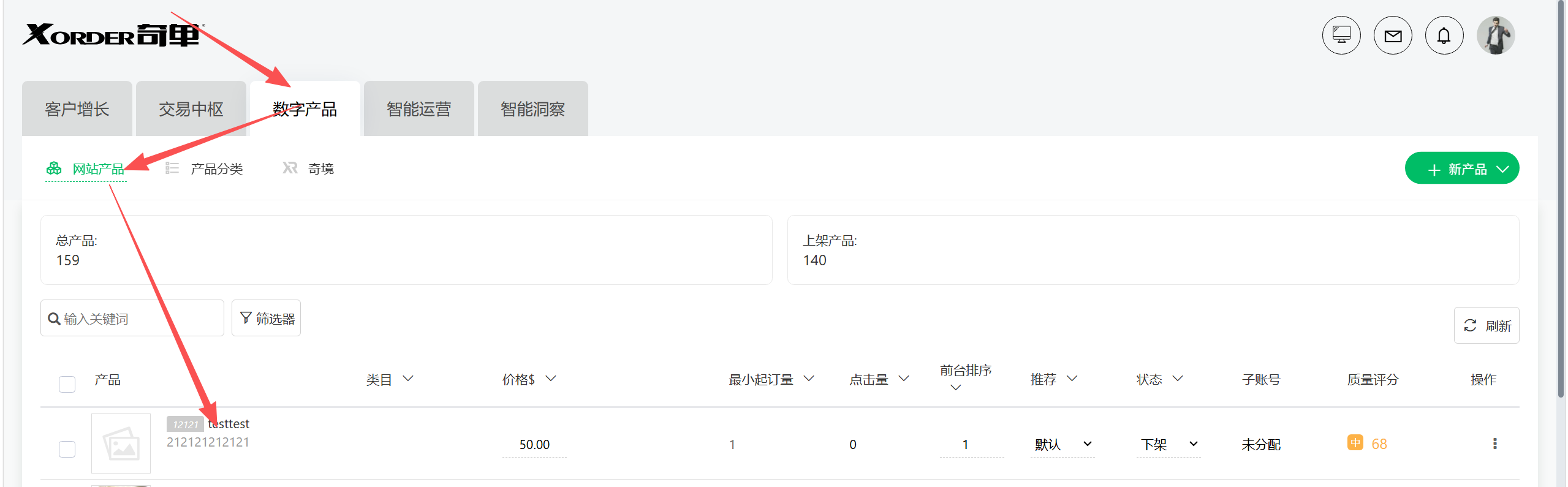The height and width of the screenshot is (487, 1568).
Task: Click the 未分配 sub-account cell
Action: tap(1261, 445)
